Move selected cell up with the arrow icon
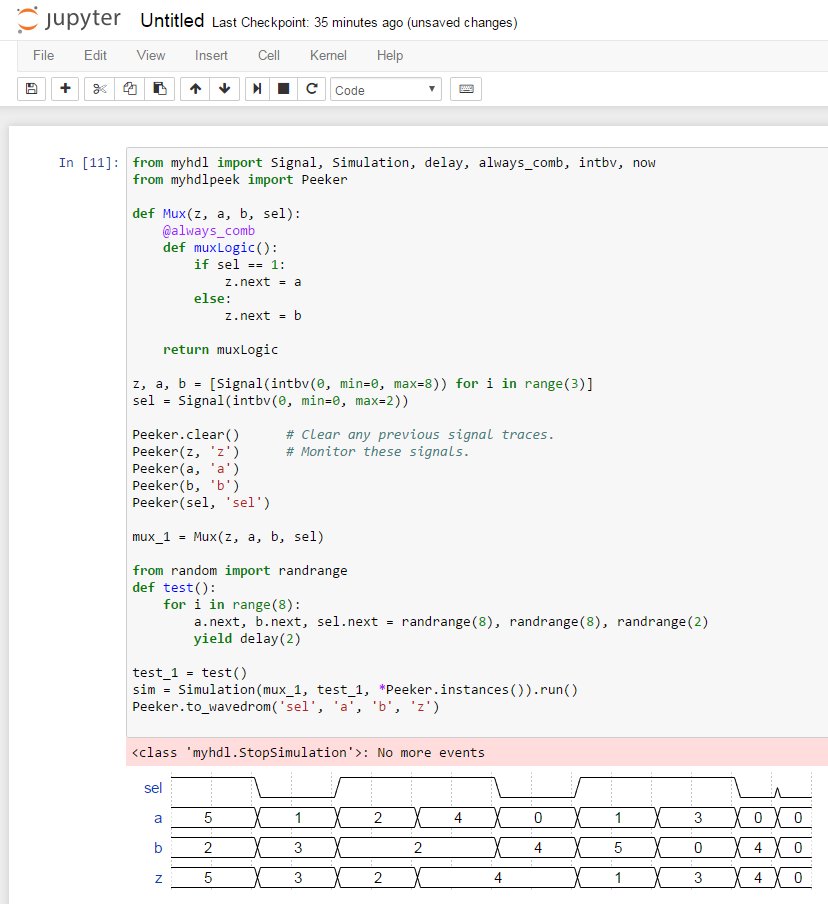828x904 pixels. coord(195,89)
